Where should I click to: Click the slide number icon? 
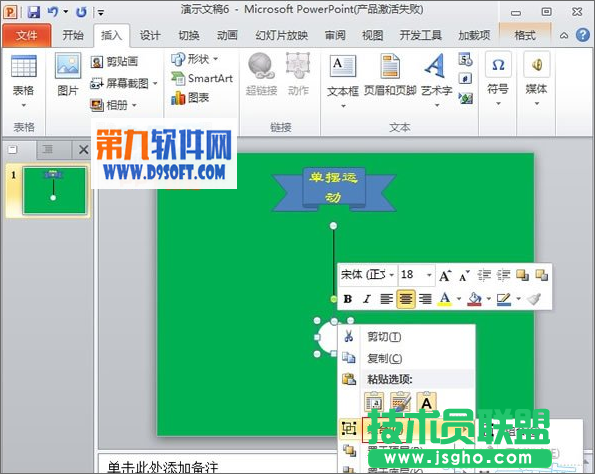(x=465, y=79)
